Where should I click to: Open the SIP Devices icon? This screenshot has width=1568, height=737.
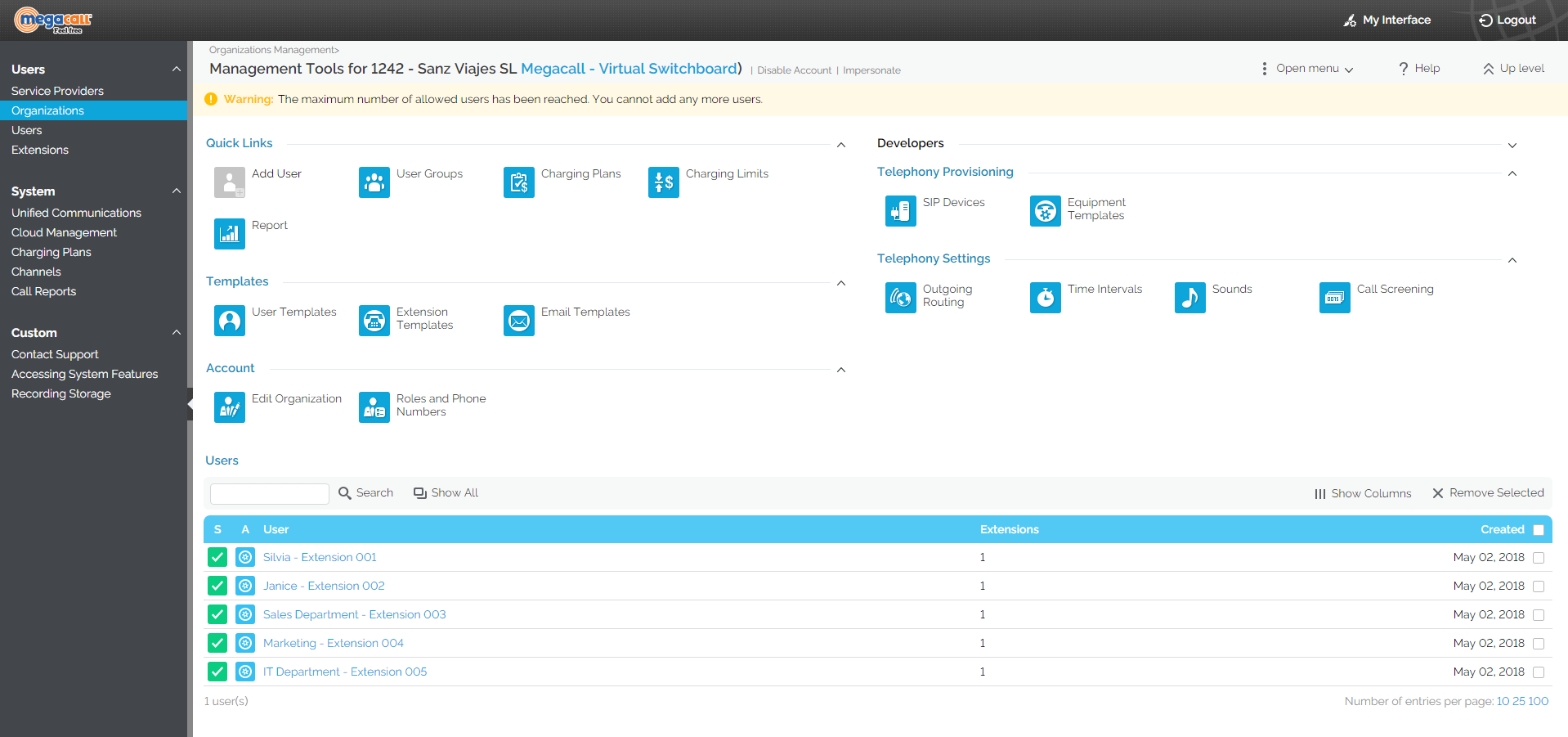(900, 210)
